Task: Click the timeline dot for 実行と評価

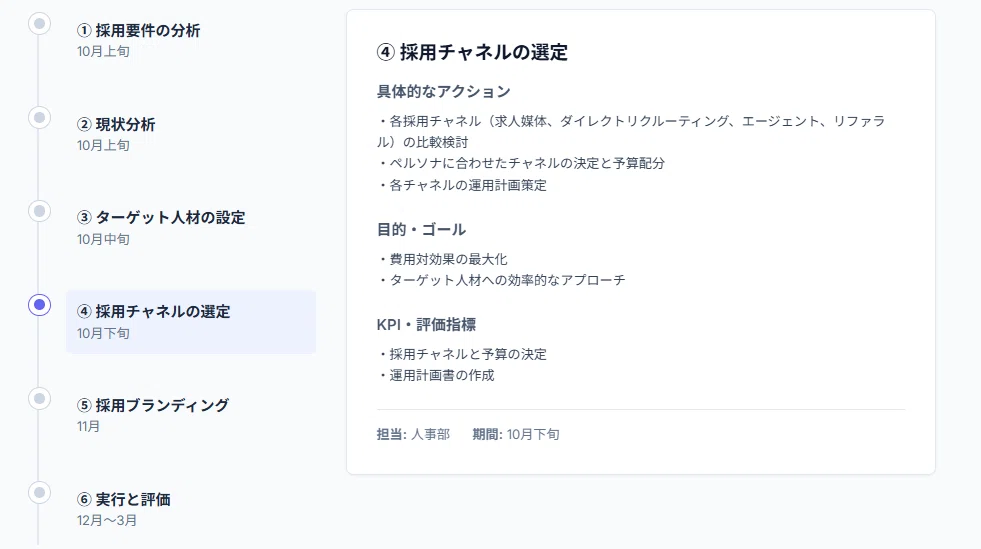Action: (39, 493)
